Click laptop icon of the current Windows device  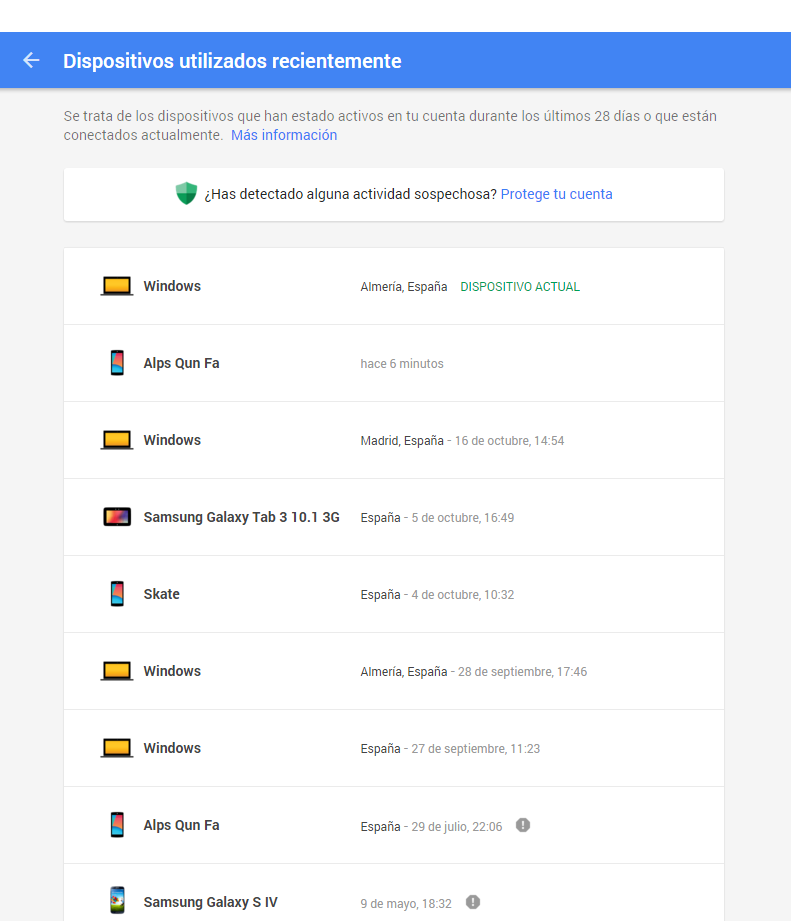click(x=117, y=287)
